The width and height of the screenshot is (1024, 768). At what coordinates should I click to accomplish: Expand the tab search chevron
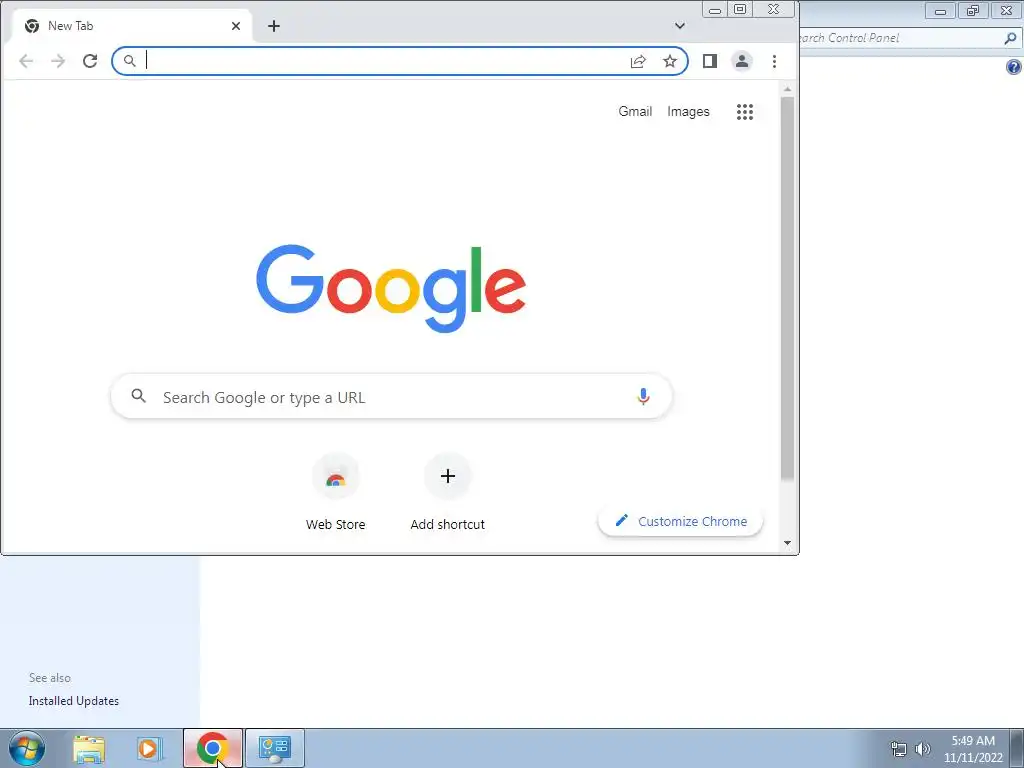coord(680,26)
